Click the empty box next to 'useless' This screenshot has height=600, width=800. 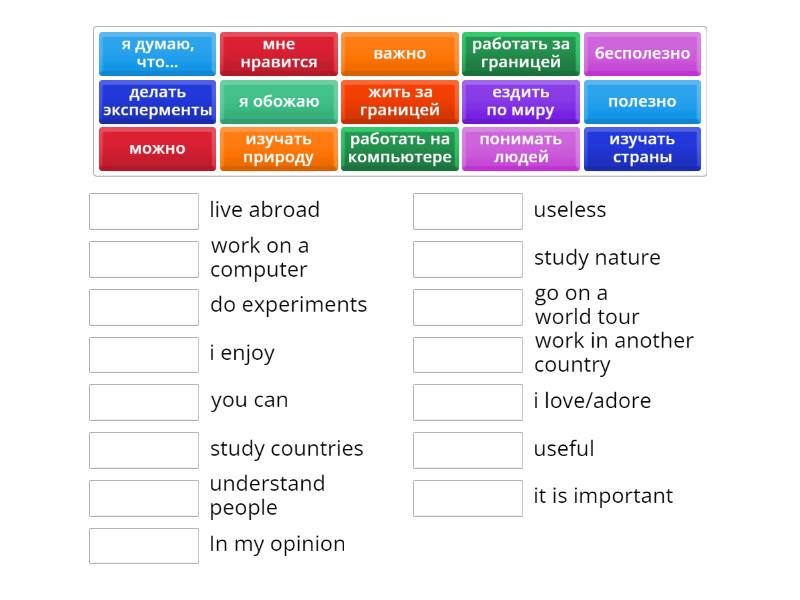(468, 211)
